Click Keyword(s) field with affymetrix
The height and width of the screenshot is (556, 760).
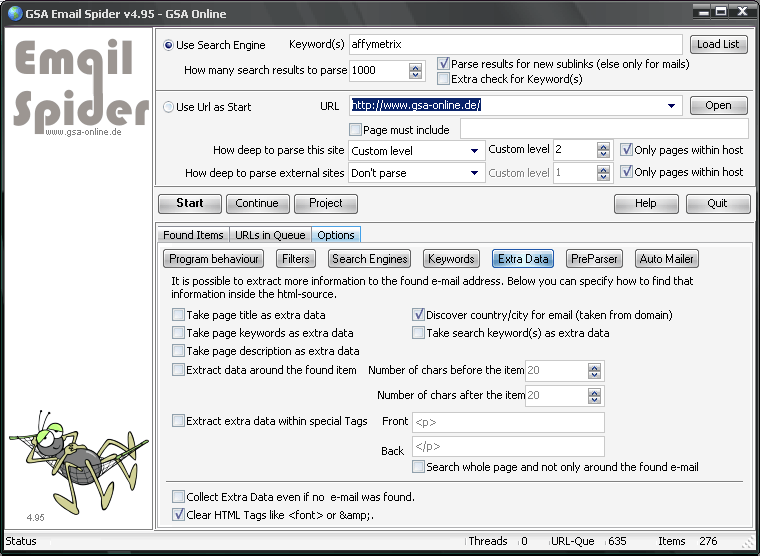point(516,45)
